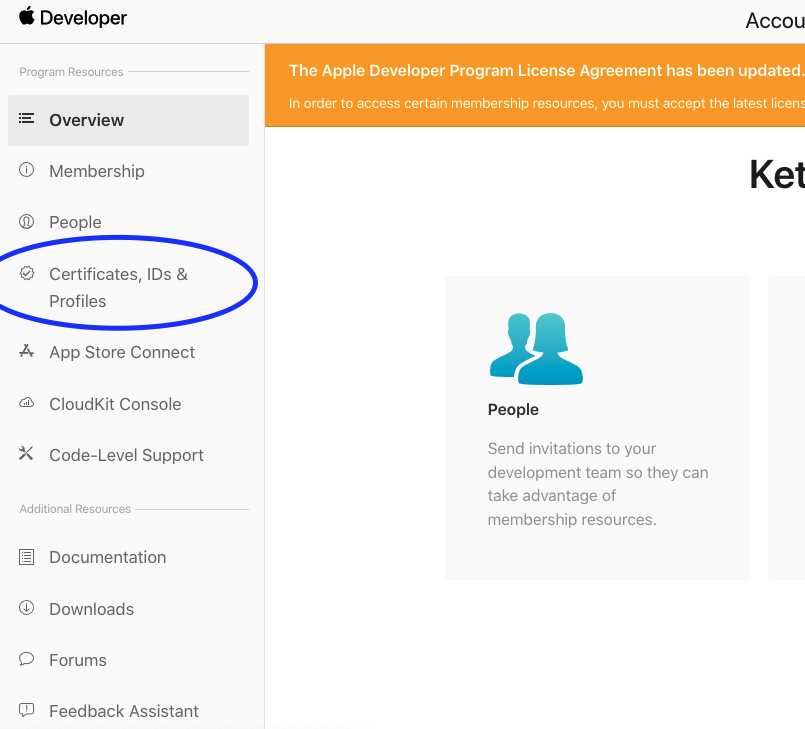
Task: Click the Account tab in header
Action: pos(775,21)
